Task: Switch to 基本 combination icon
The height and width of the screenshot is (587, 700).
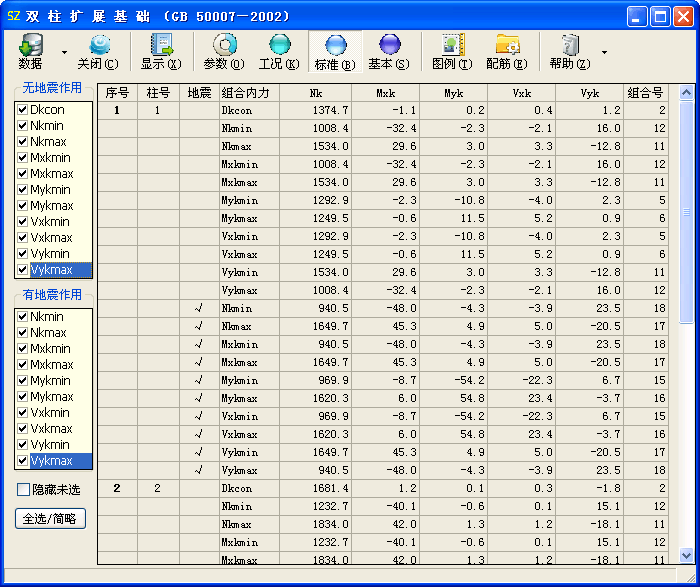Action: [389, 45]
